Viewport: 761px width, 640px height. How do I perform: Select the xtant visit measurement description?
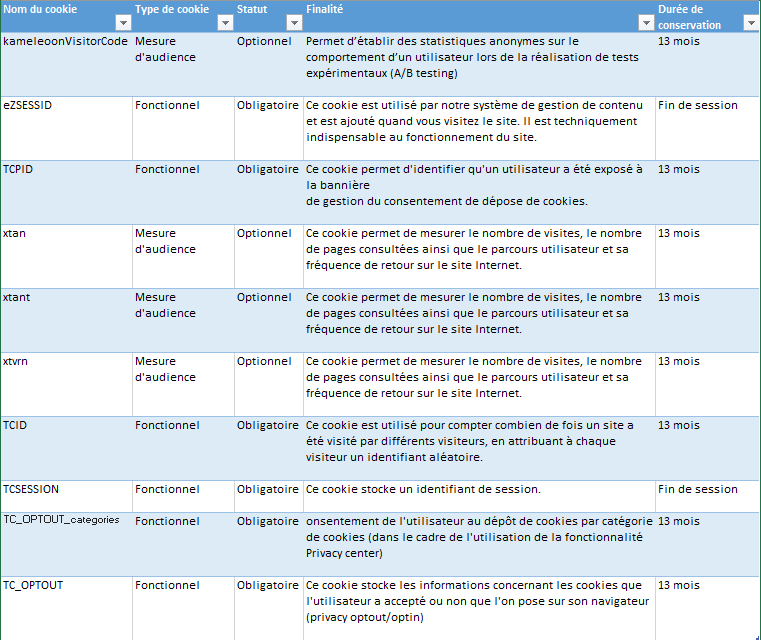point(480,320)
